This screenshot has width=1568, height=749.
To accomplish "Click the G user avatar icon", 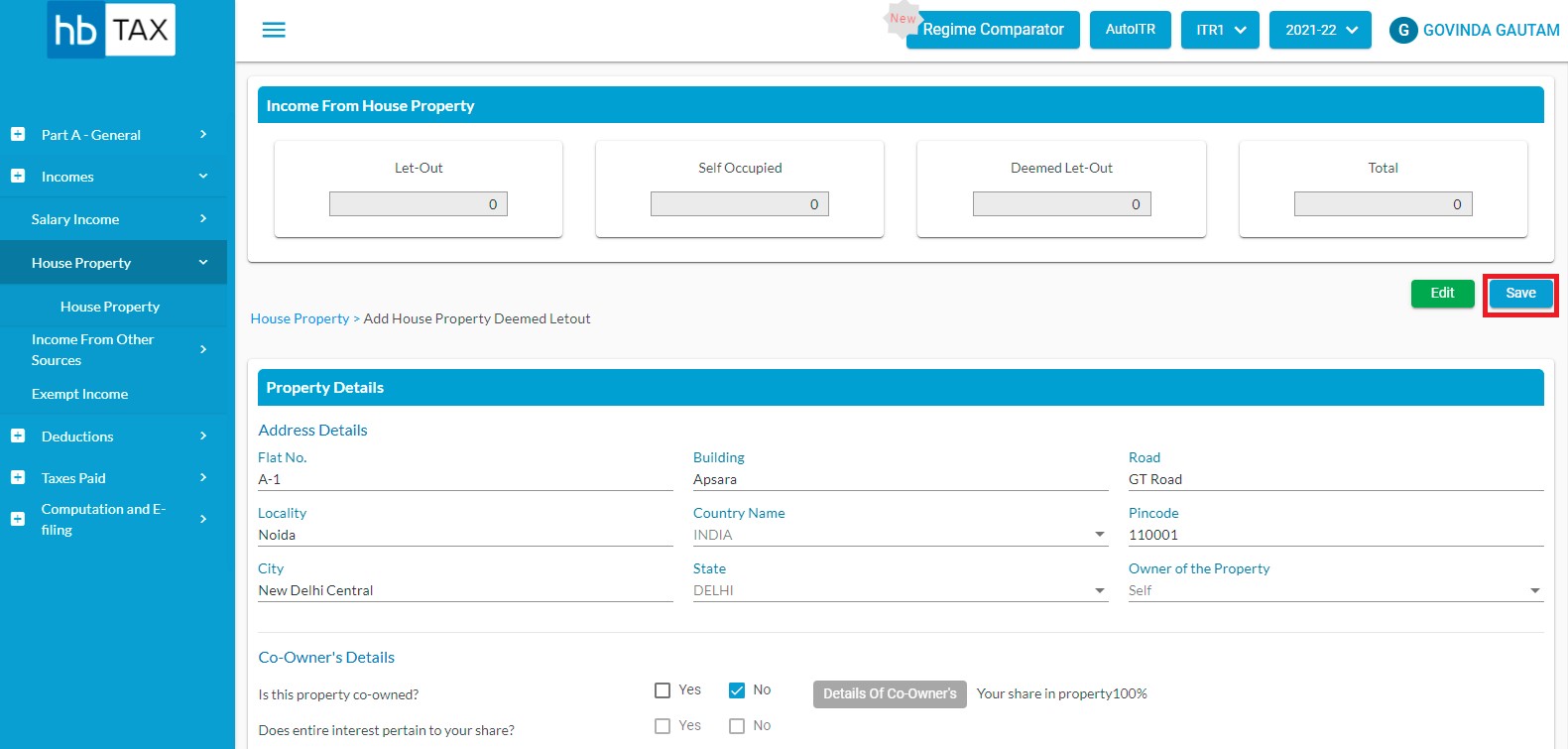I will click(1403, 30).
